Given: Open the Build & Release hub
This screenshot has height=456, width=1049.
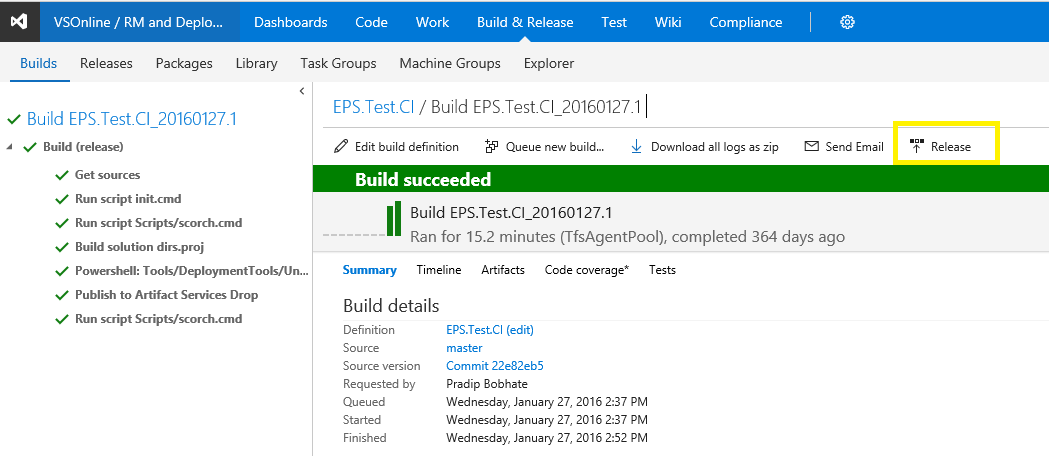Looking at the screenshot, I should click(x=525, y=22).
